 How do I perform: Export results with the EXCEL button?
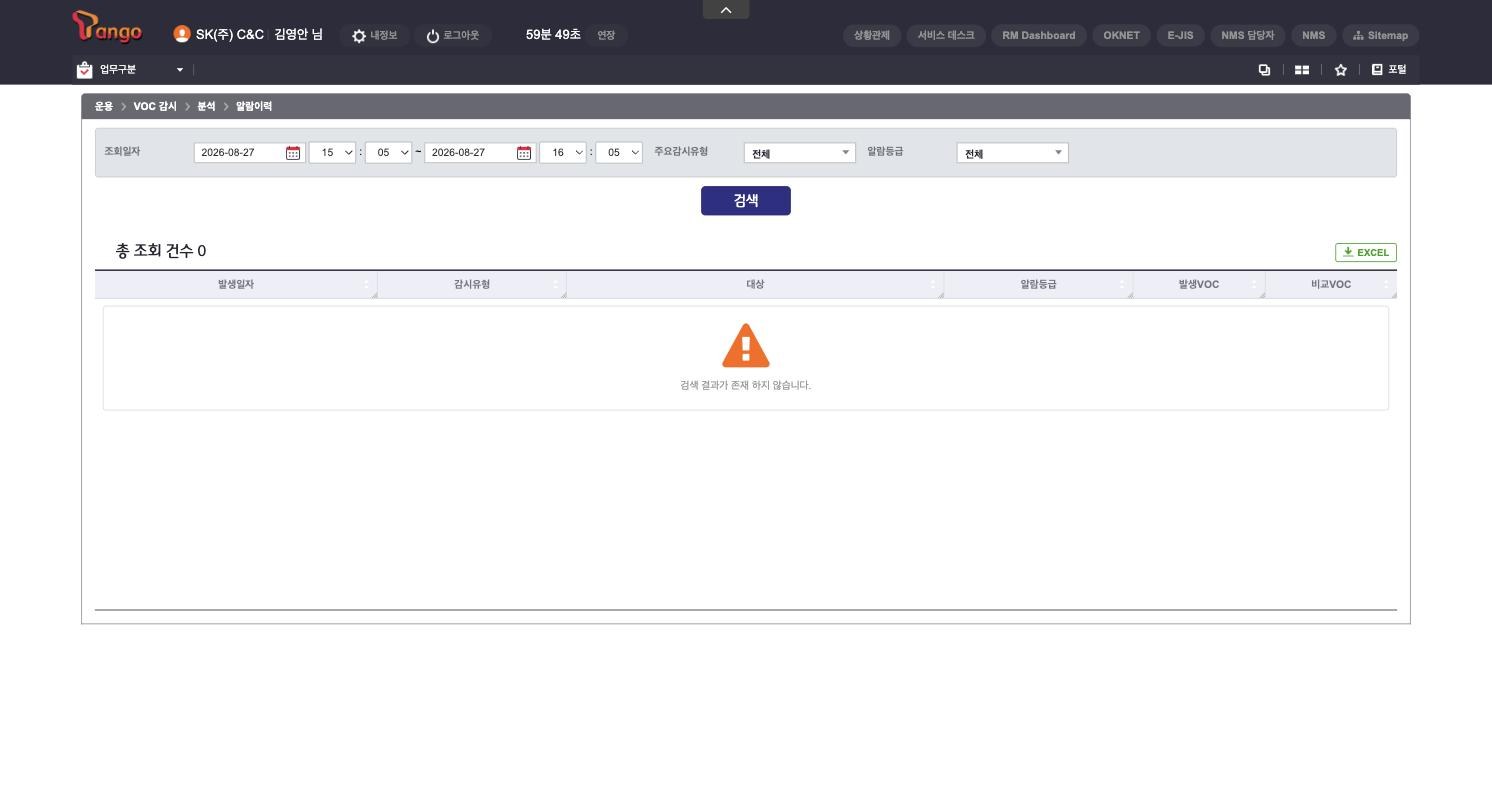pos(1366,253)
